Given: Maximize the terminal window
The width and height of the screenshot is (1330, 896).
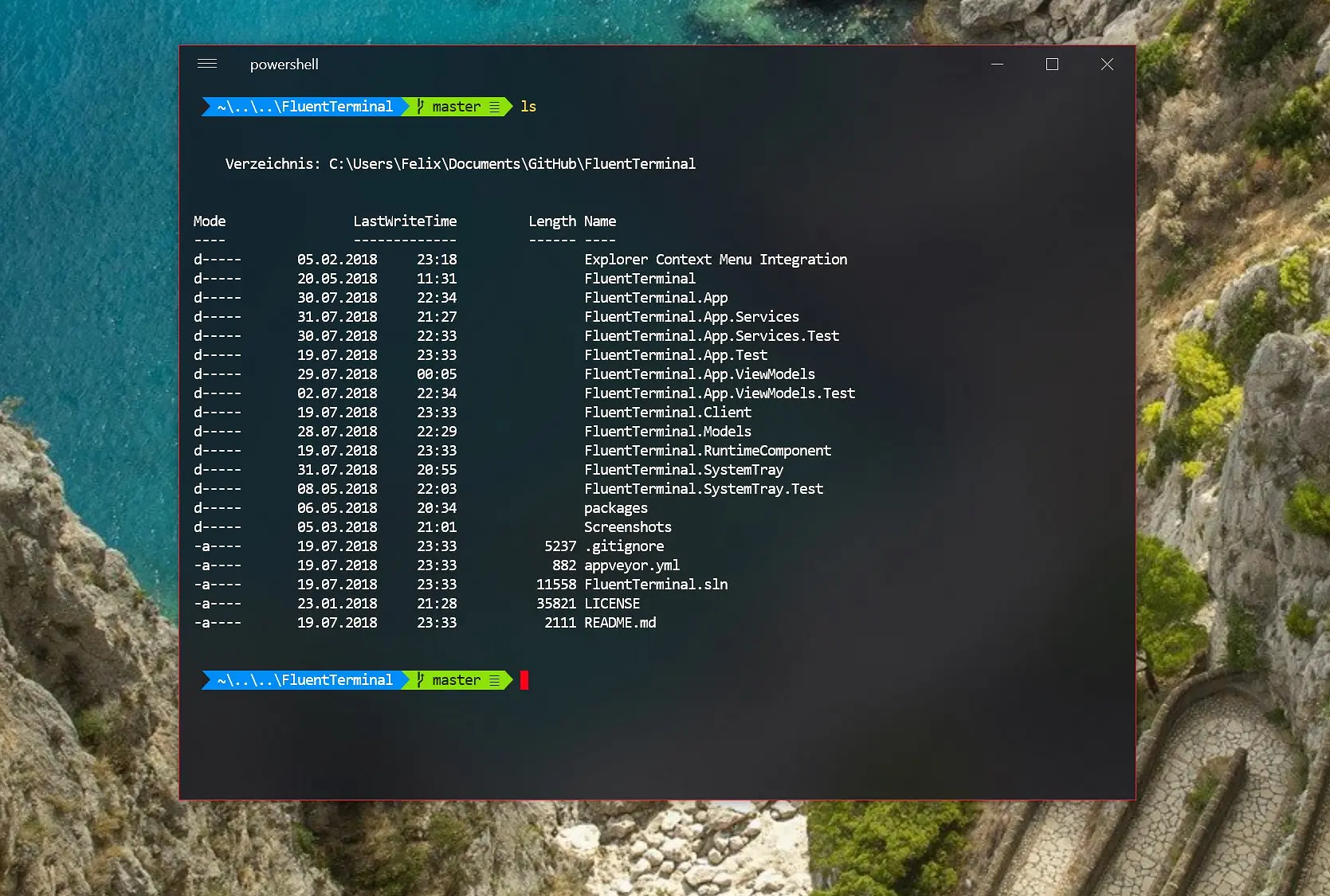Looking at the screenshot, I should [1052, 65].
